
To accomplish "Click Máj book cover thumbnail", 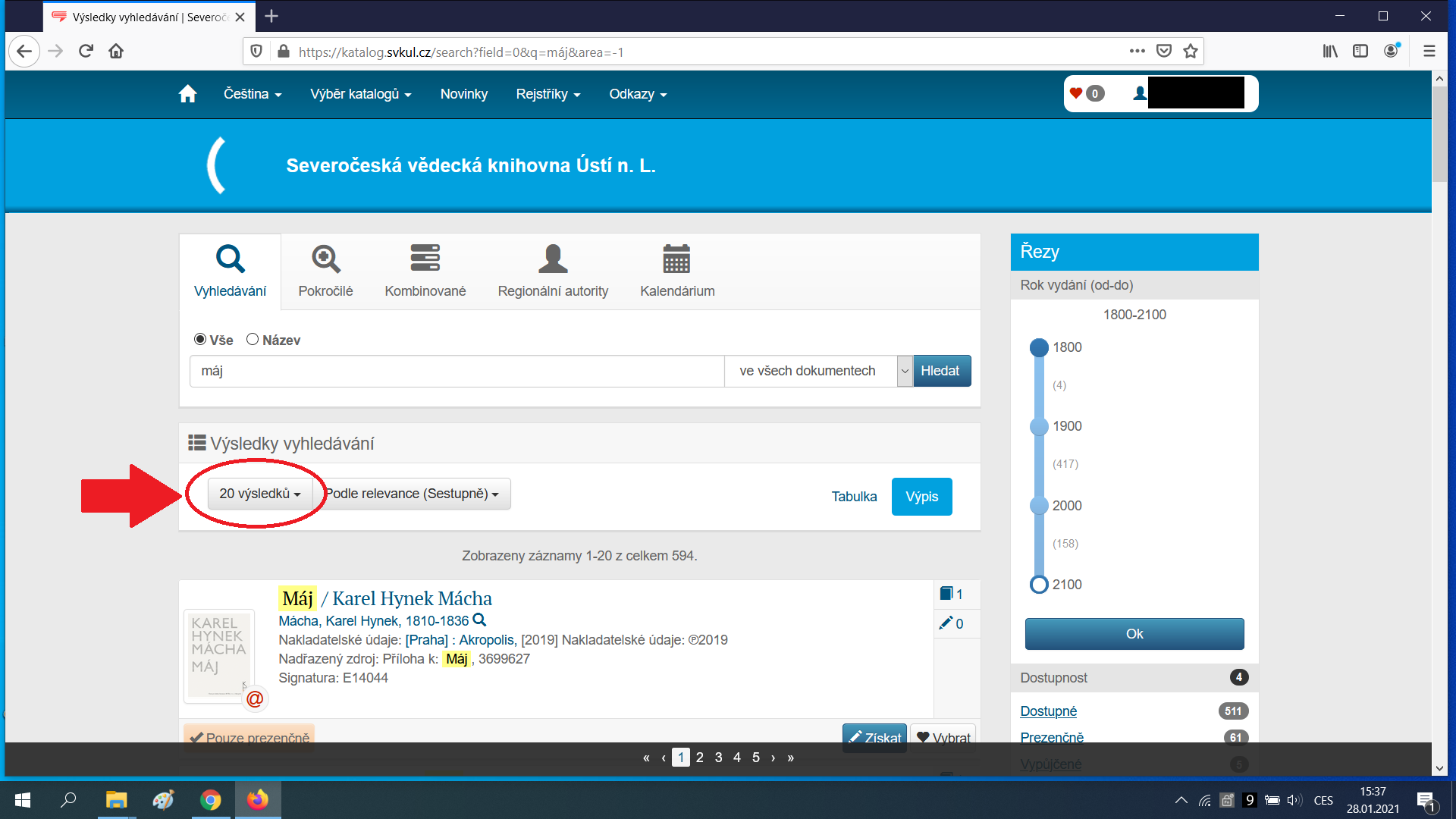I will (x=218, y=655).
